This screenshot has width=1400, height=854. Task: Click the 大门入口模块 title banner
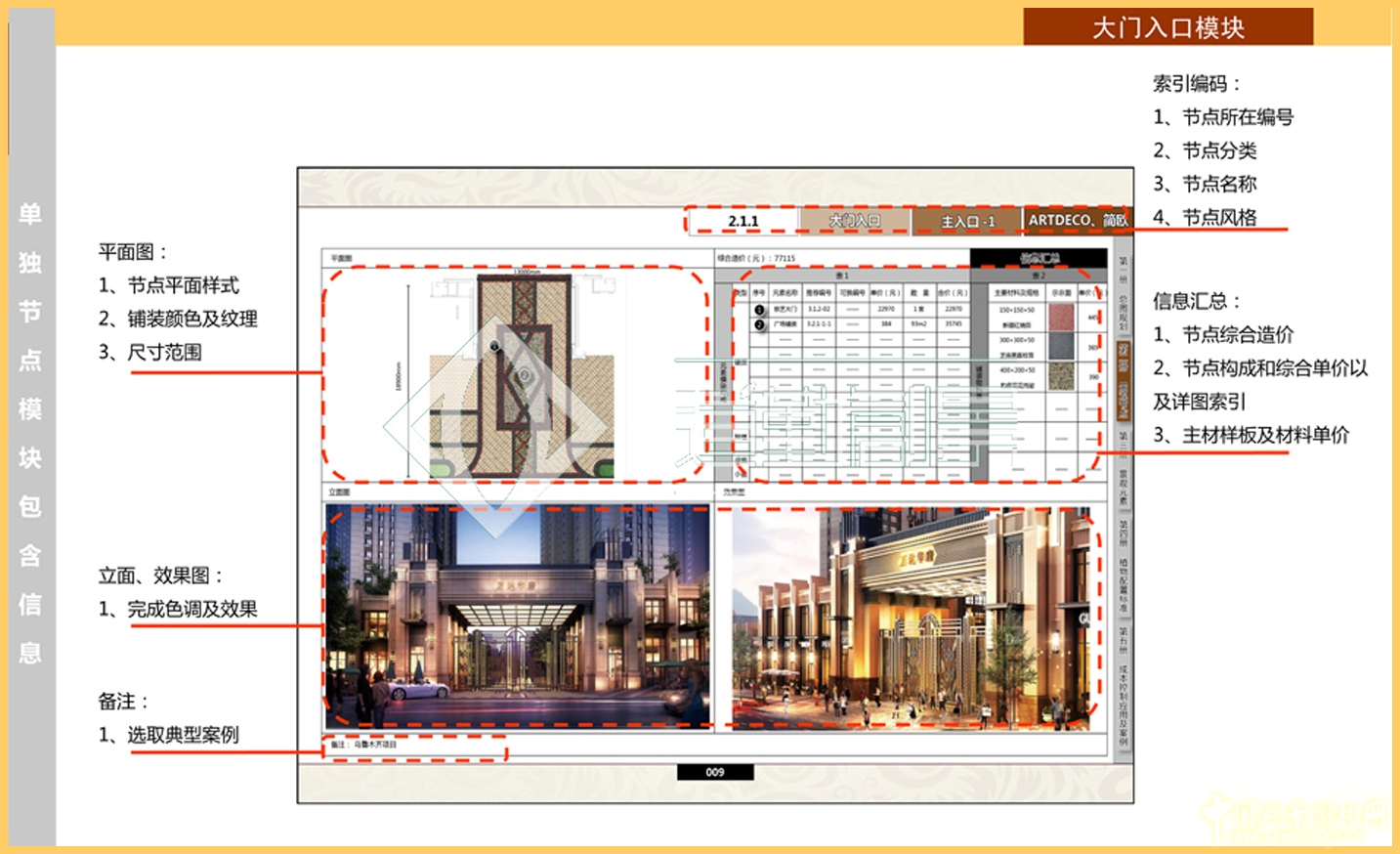[x=1167, y=27]
